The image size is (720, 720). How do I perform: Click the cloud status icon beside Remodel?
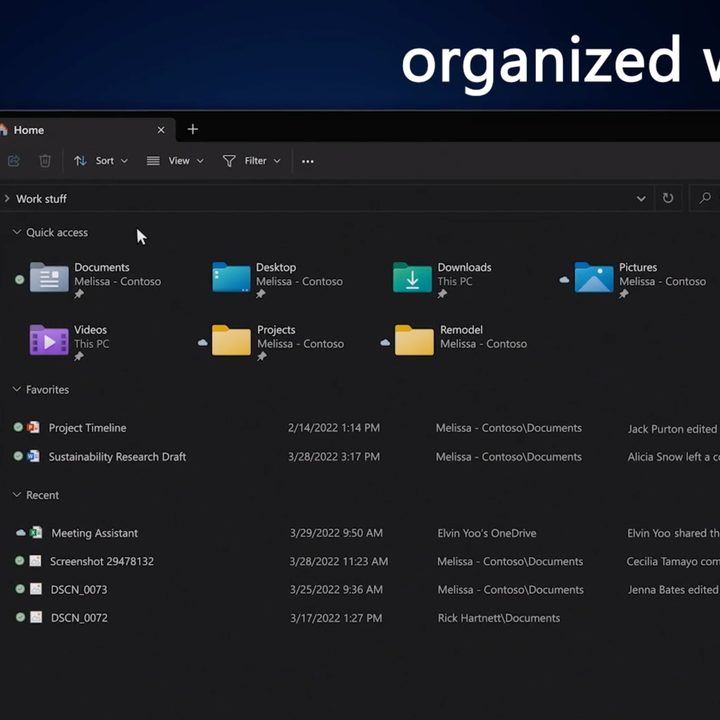385,343
